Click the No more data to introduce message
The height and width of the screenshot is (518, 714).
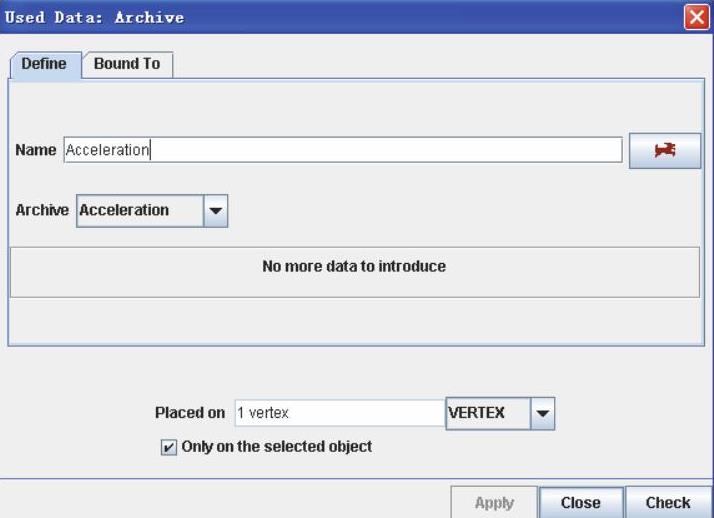point(354,268)
